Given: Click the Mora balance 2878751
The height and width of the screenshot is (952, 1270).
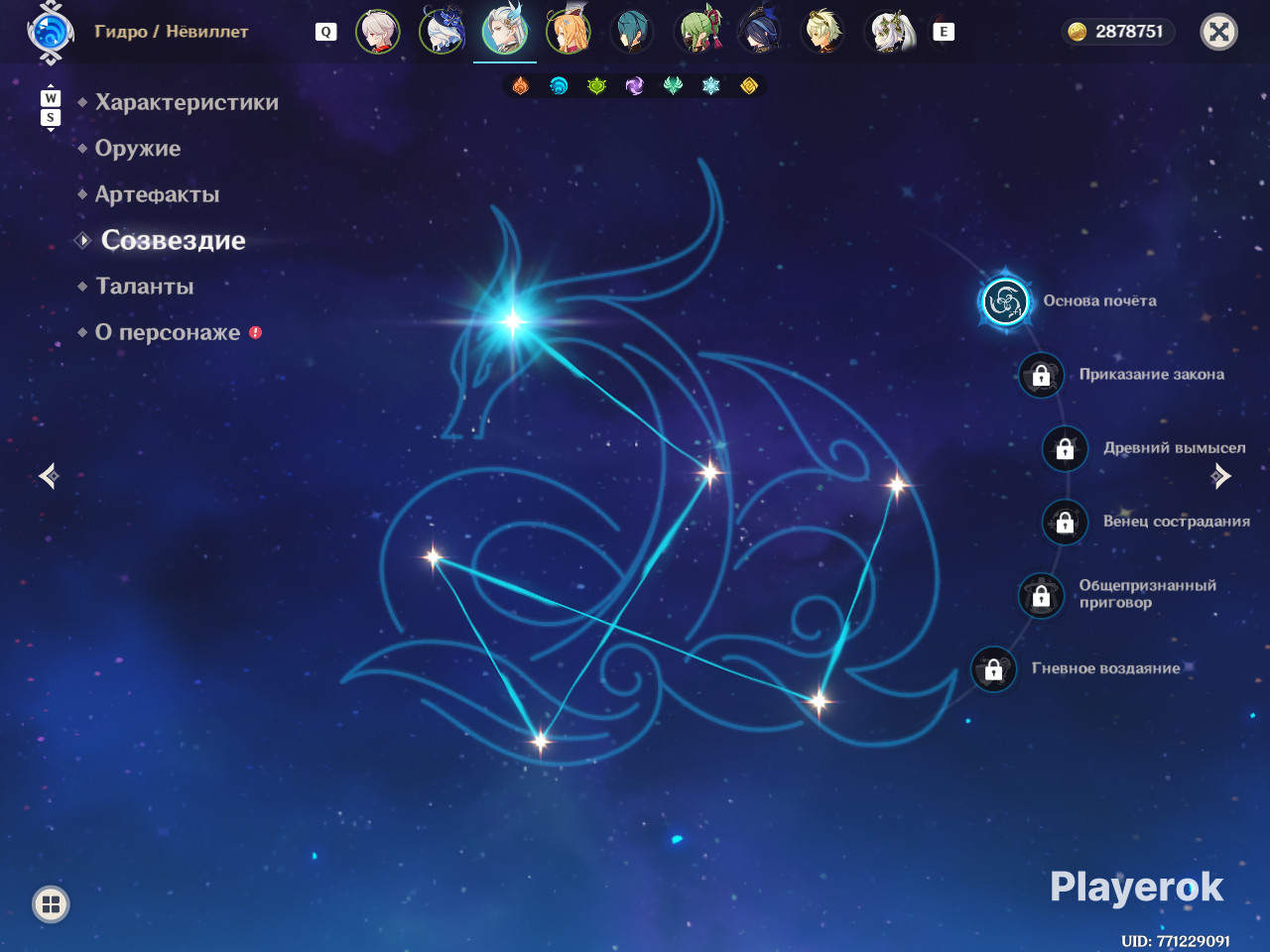Looking at the screenshot, I should 1129,32.
